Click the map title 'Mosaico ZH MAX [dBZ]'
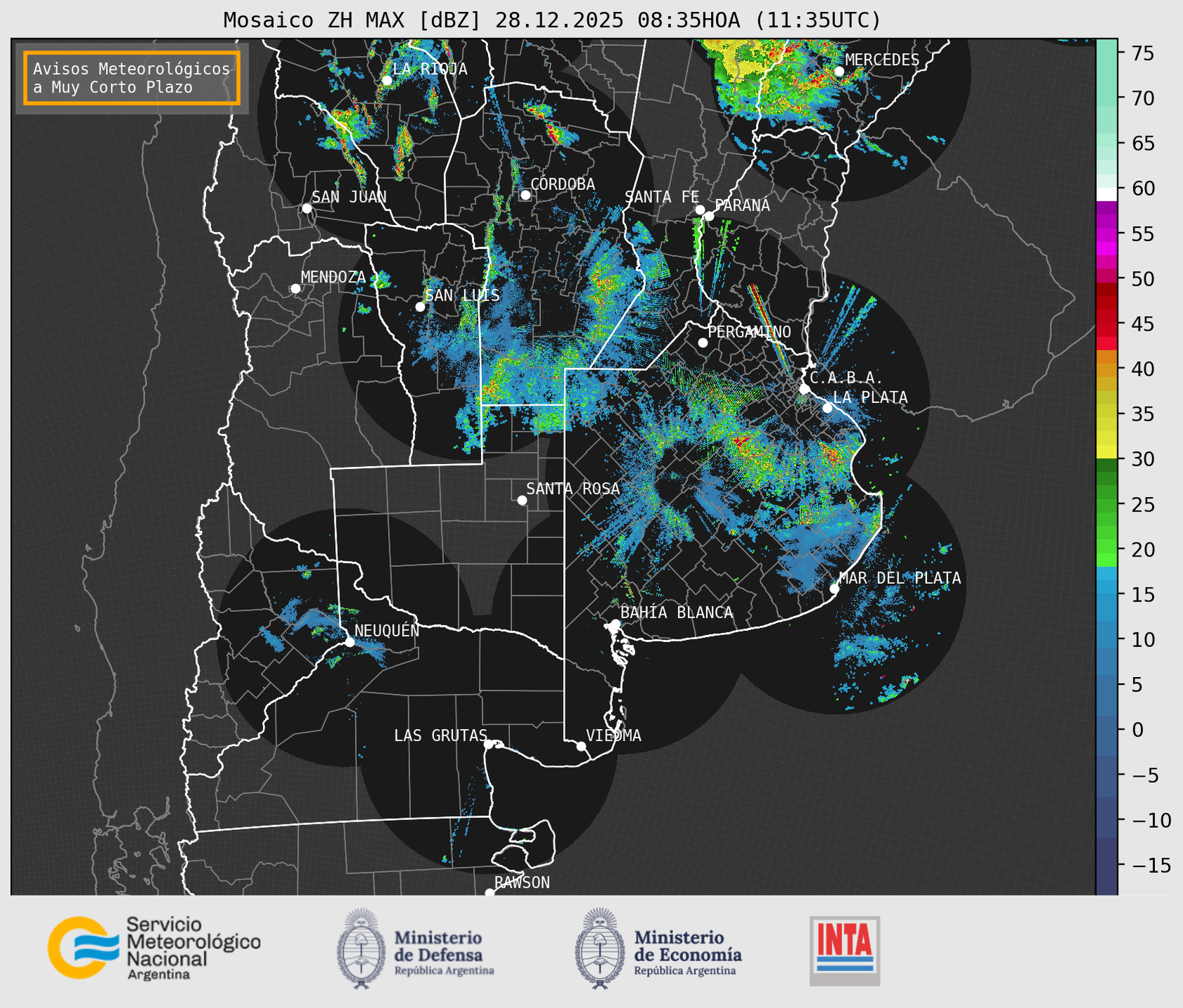The image size is (1183, 1008). tap(353, 20)
